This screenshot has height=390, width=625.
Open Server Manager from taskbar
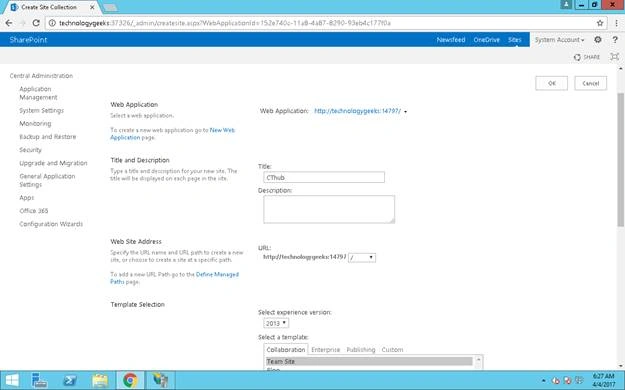39,380
